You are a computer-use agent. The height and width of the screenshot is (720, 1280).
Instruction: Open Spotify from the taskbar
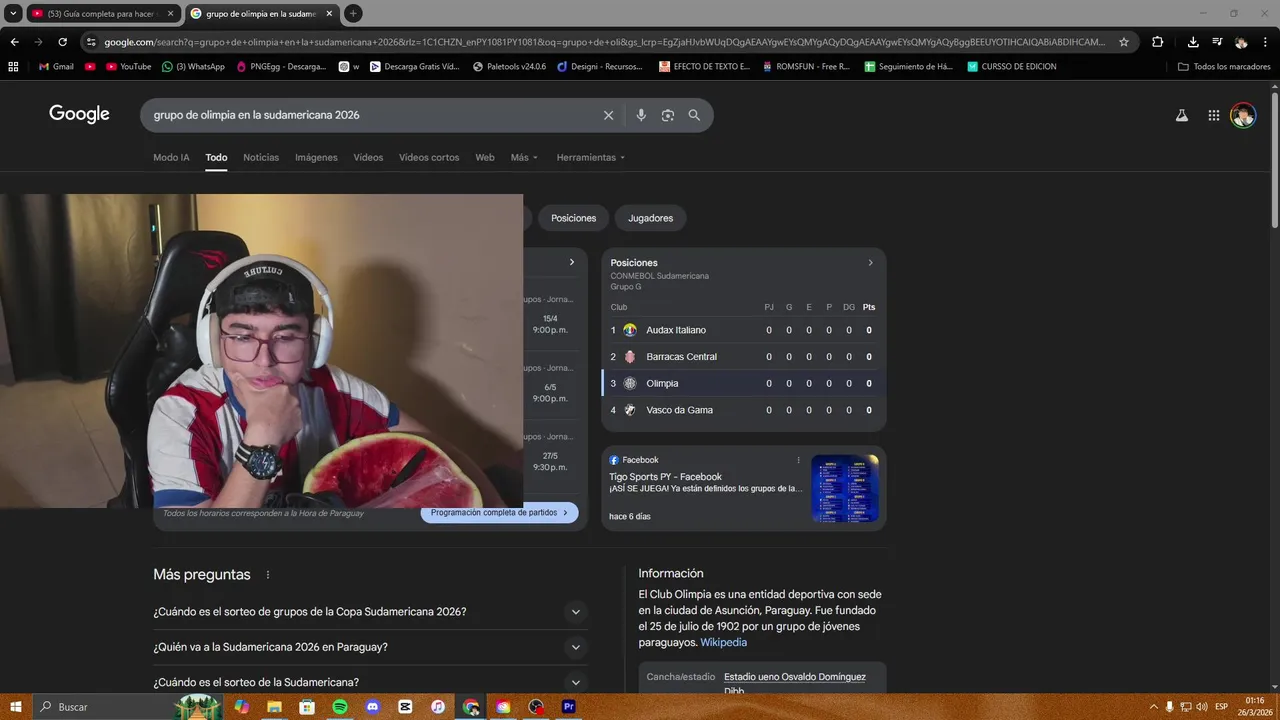[x=340, y=707]
